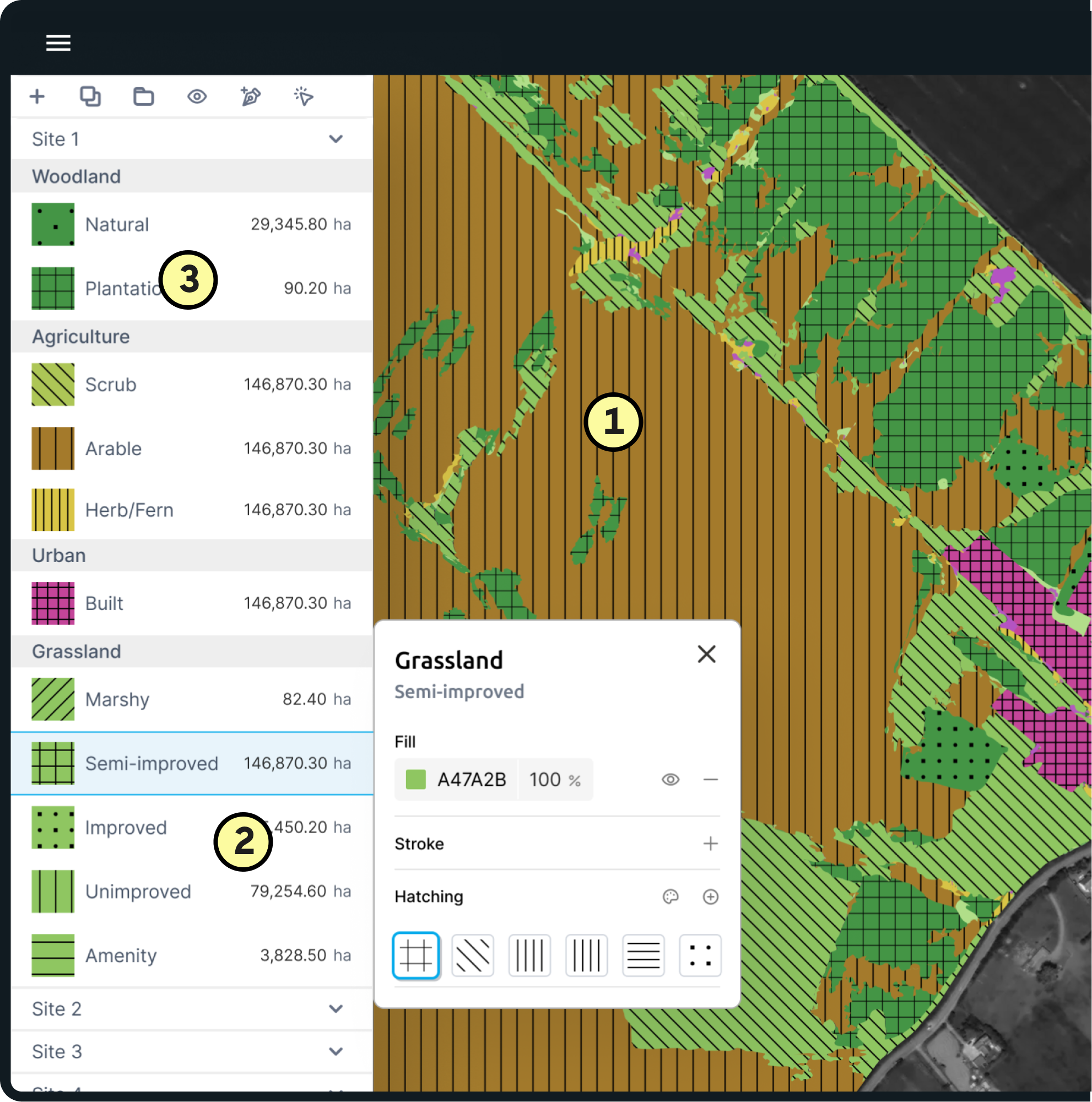
Task: Open the hamburger menu
Action: tap(58, 43)
